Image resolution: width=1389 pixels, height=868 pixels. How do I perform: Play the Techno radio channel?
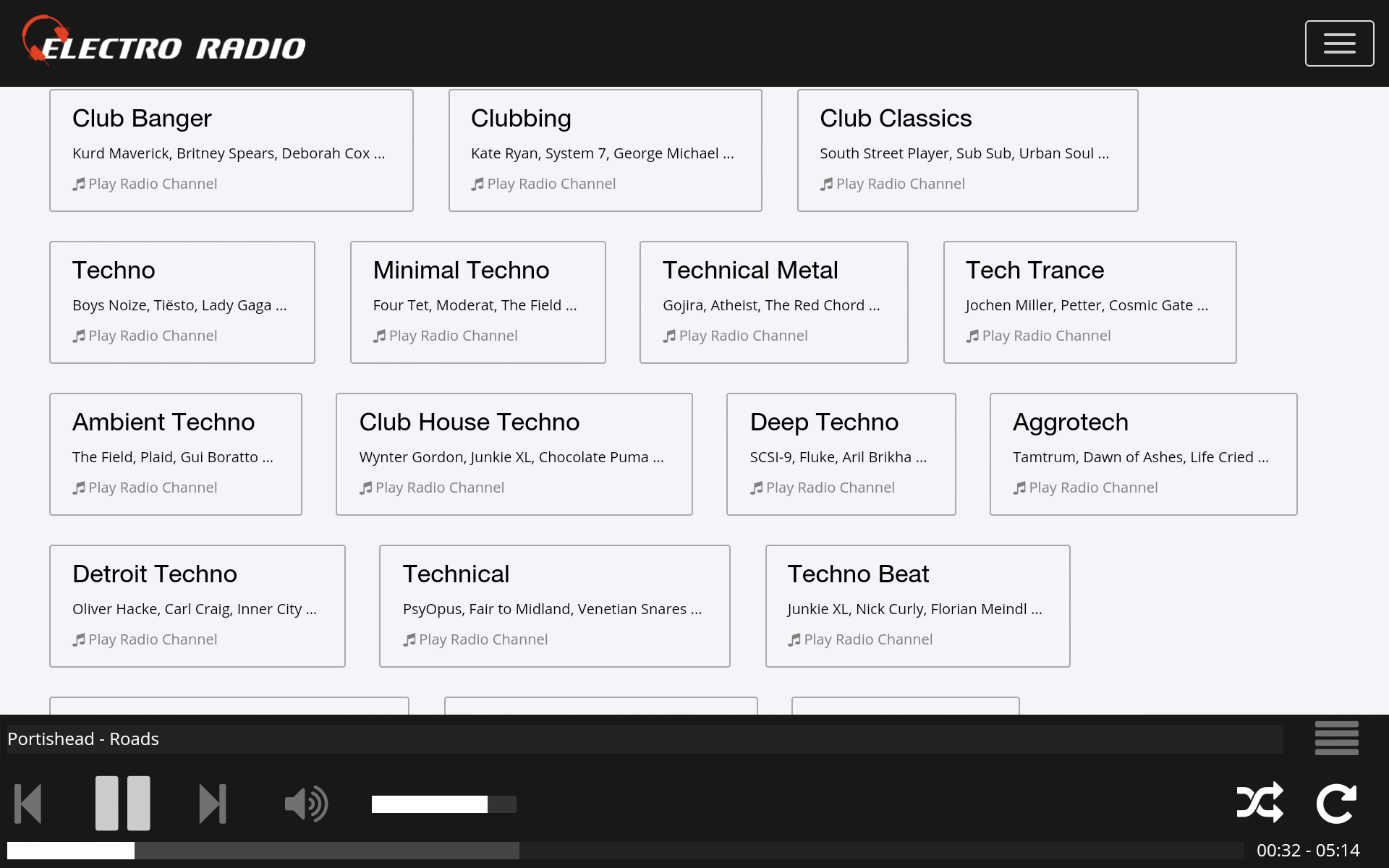tap(145, 336)
